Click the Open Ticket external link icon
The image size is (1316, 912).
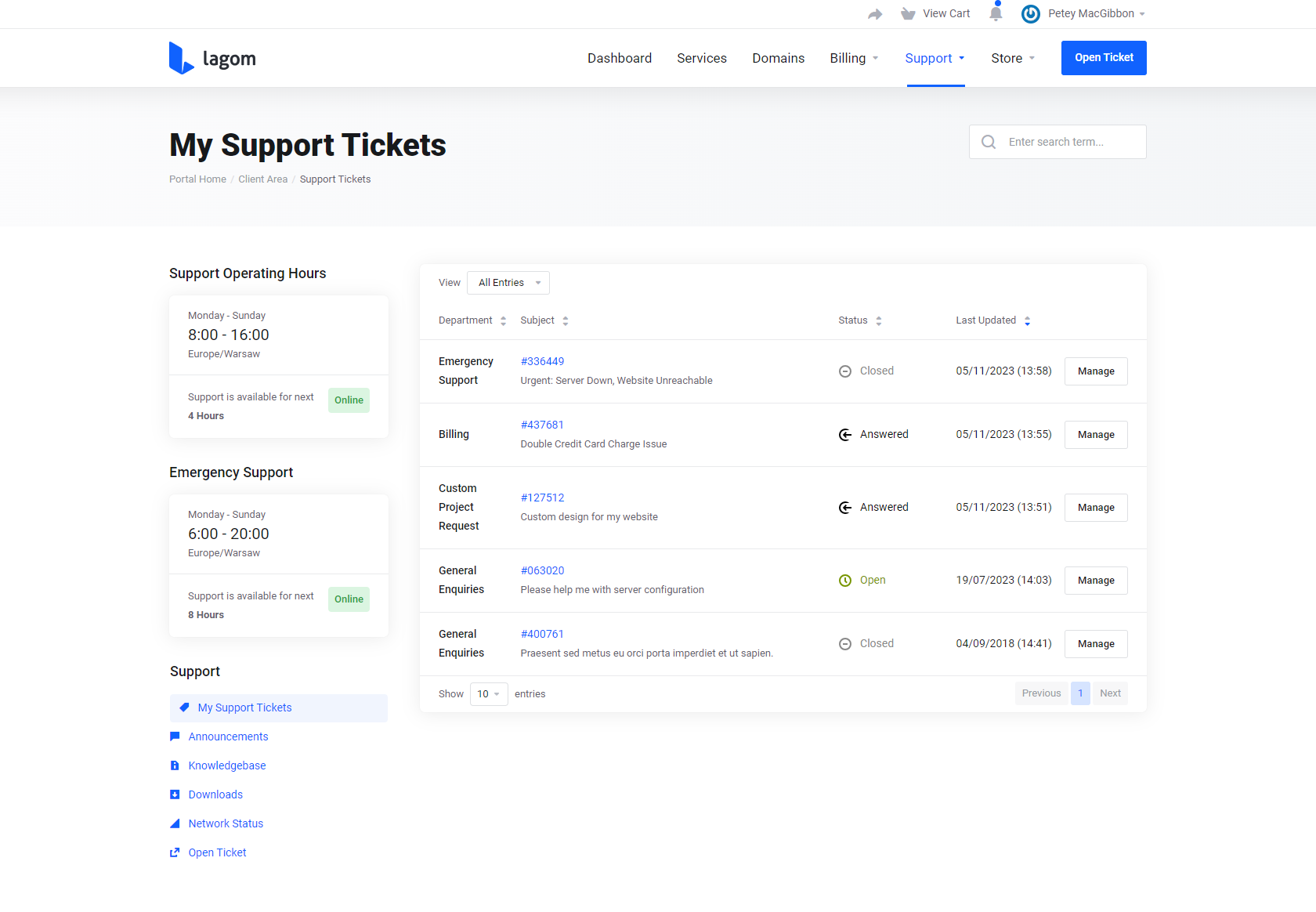175,852
